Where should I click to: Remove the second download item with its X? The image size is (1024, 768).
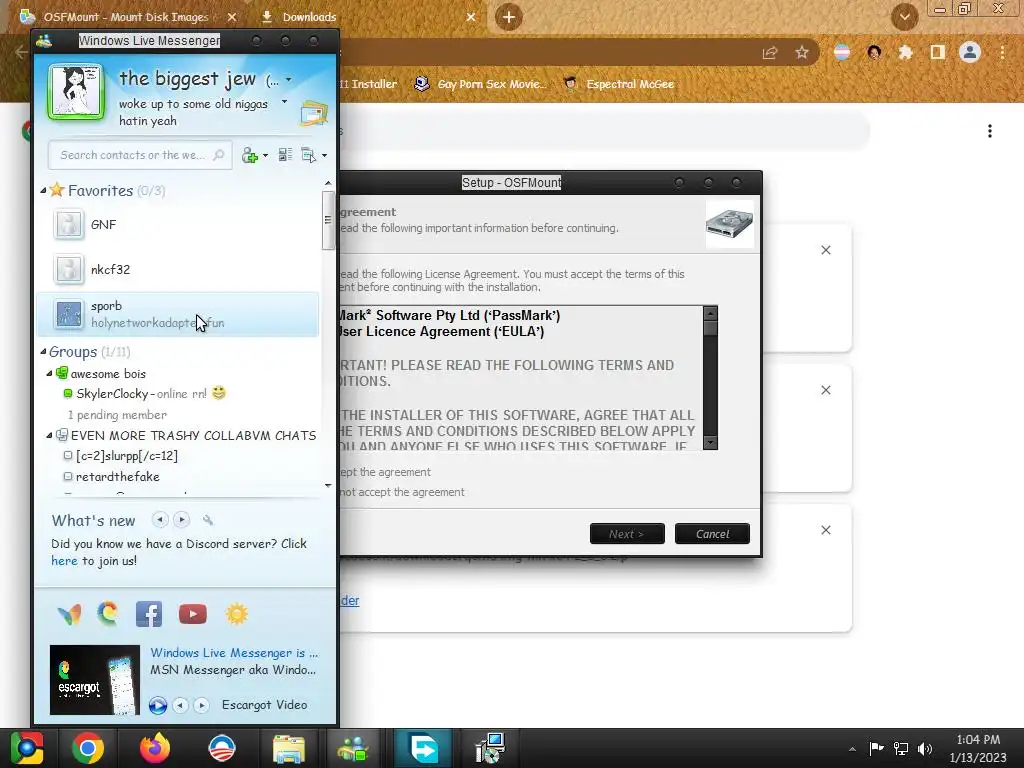tap(826, 390)
